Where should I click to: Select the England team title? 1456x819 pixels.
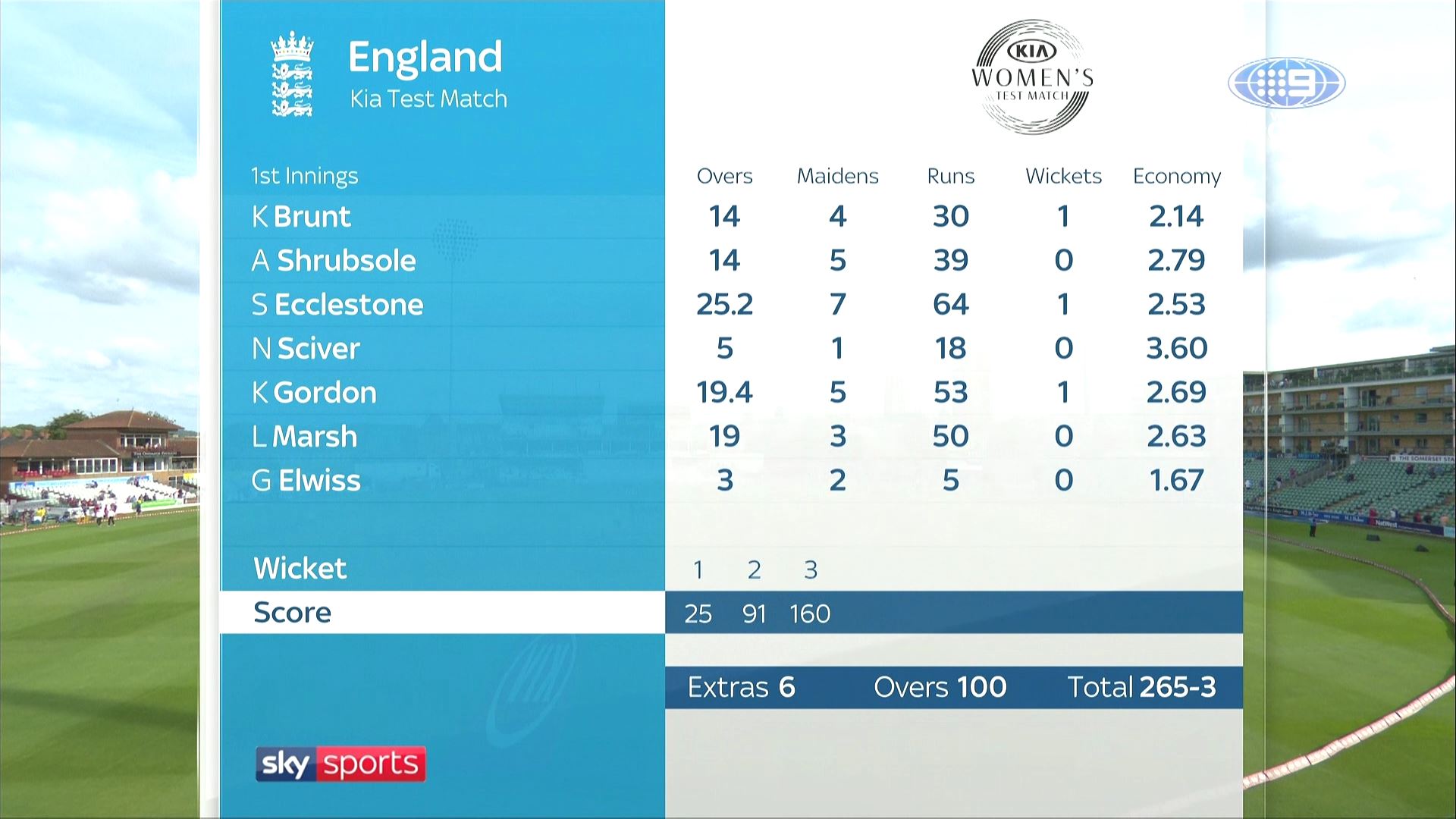click(425, 57)
